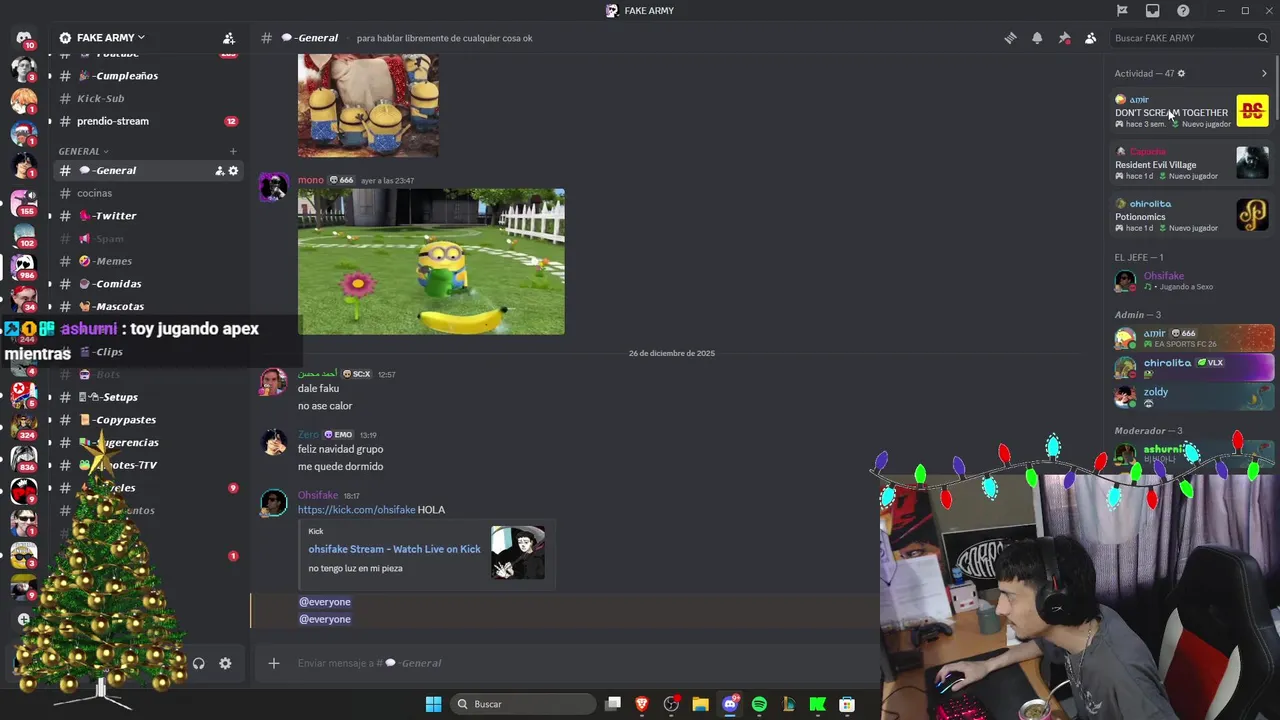Open activity settings gear next to Actividad

click(x=1181, y=73)
